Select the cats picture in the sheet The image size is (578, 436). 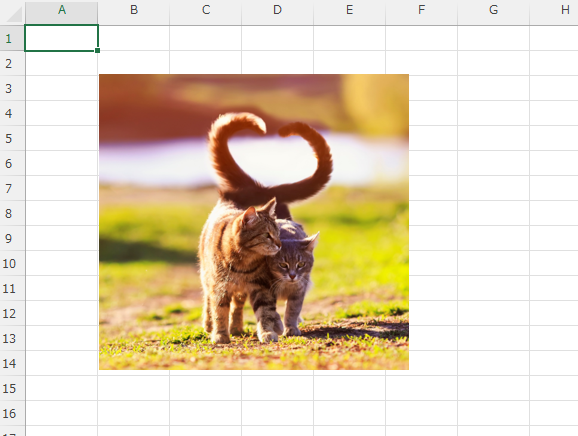click(254, 222)
